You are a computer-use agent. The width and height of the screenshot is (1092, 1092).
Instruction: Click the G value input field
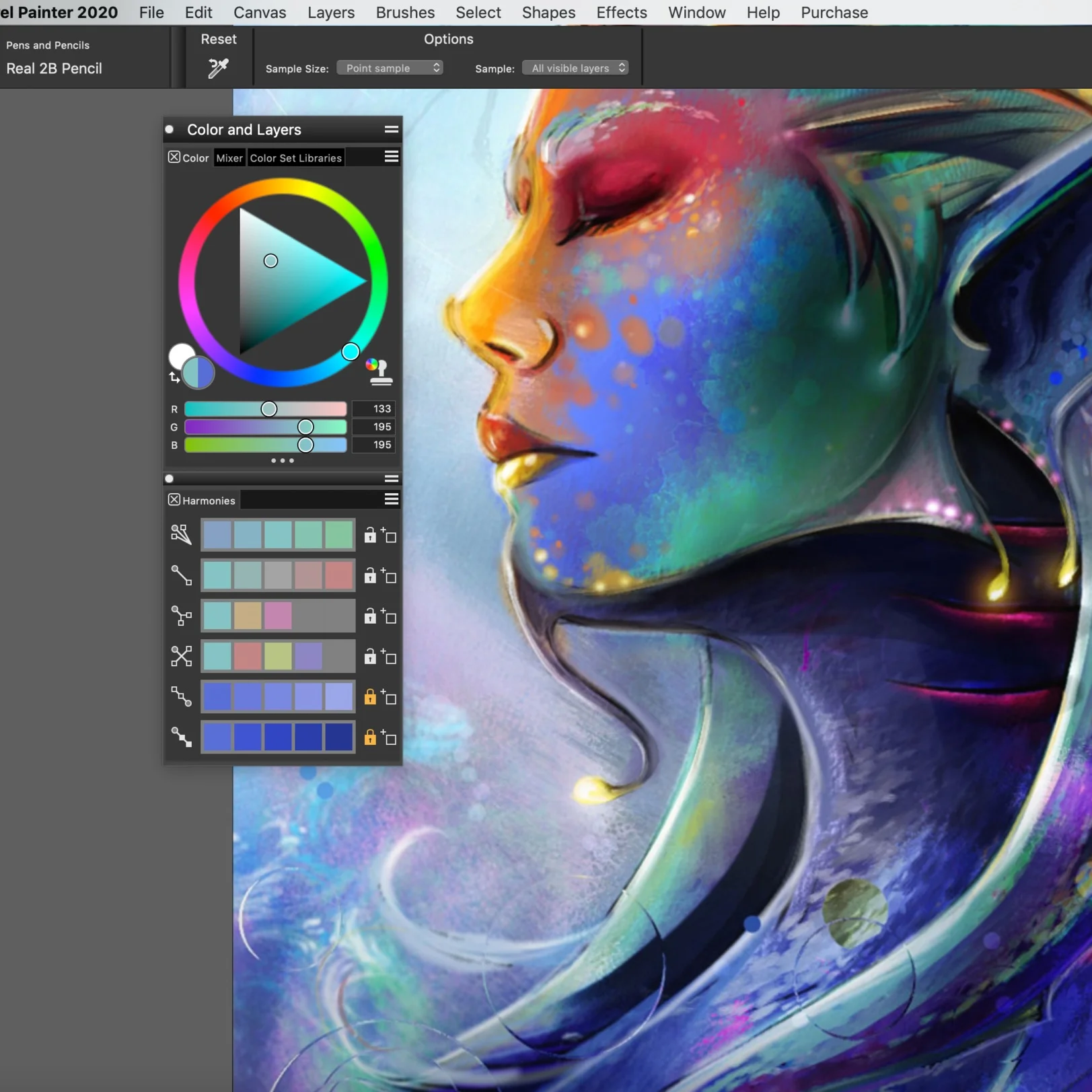[x=373, y=427]
